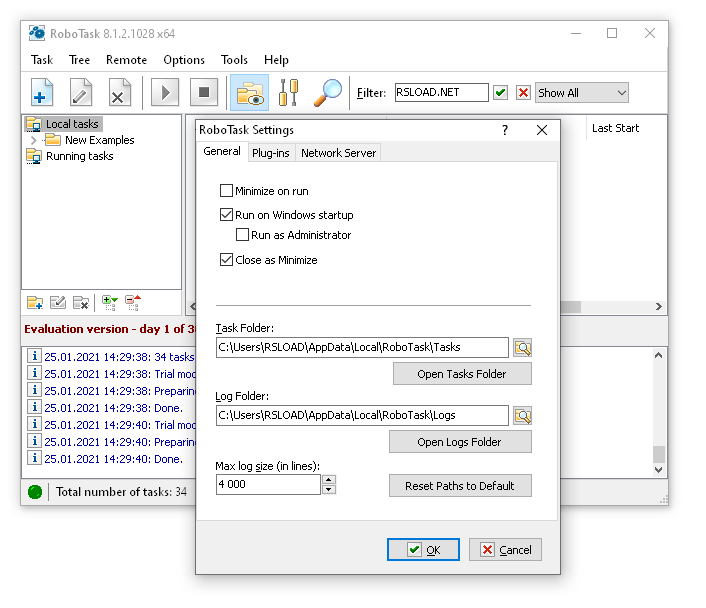Viewport: 706px width, 608px height.
Task: Toggle the task folder view icon
Action: point(249,93)
